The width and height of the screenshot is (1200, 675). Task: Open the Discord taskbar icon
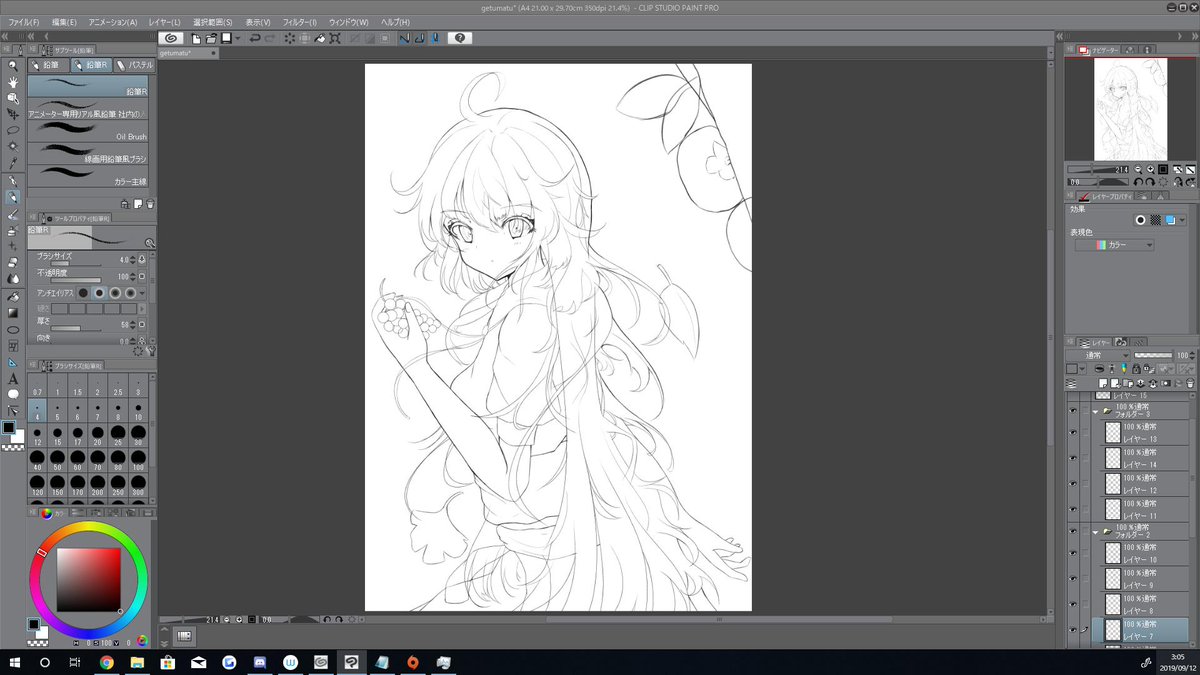pyautogui.click(x=258, y=662)
